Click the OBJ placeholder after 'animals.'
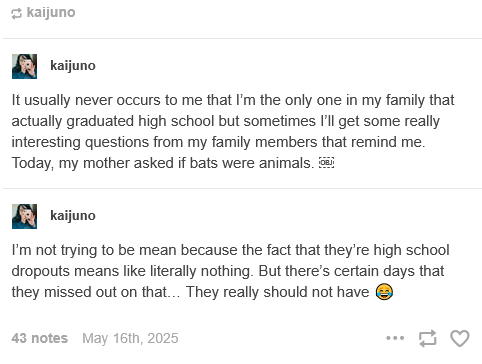The image size is (482, 364). (x=327, y=163)
